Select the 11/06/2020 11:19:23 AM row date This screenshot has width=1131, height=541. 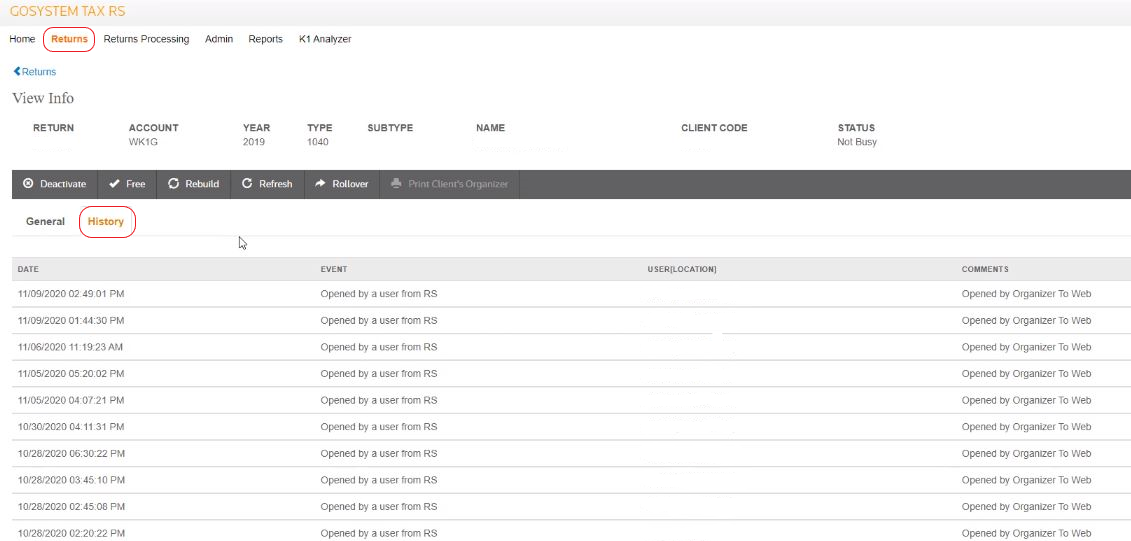pos(70,347)
